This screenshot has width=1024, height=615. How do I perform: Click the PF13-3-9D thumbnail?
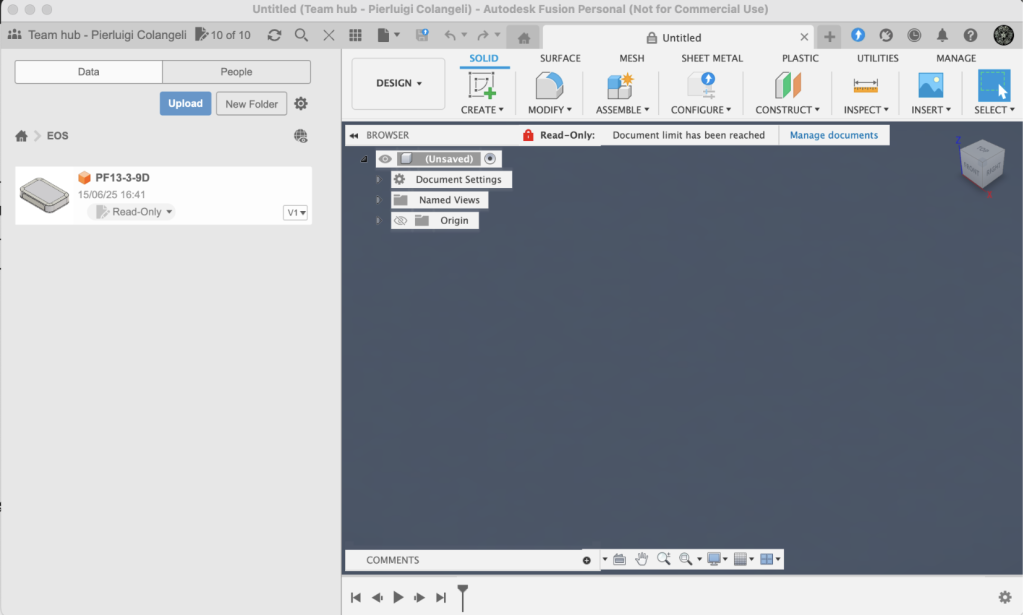click(44, 195)
